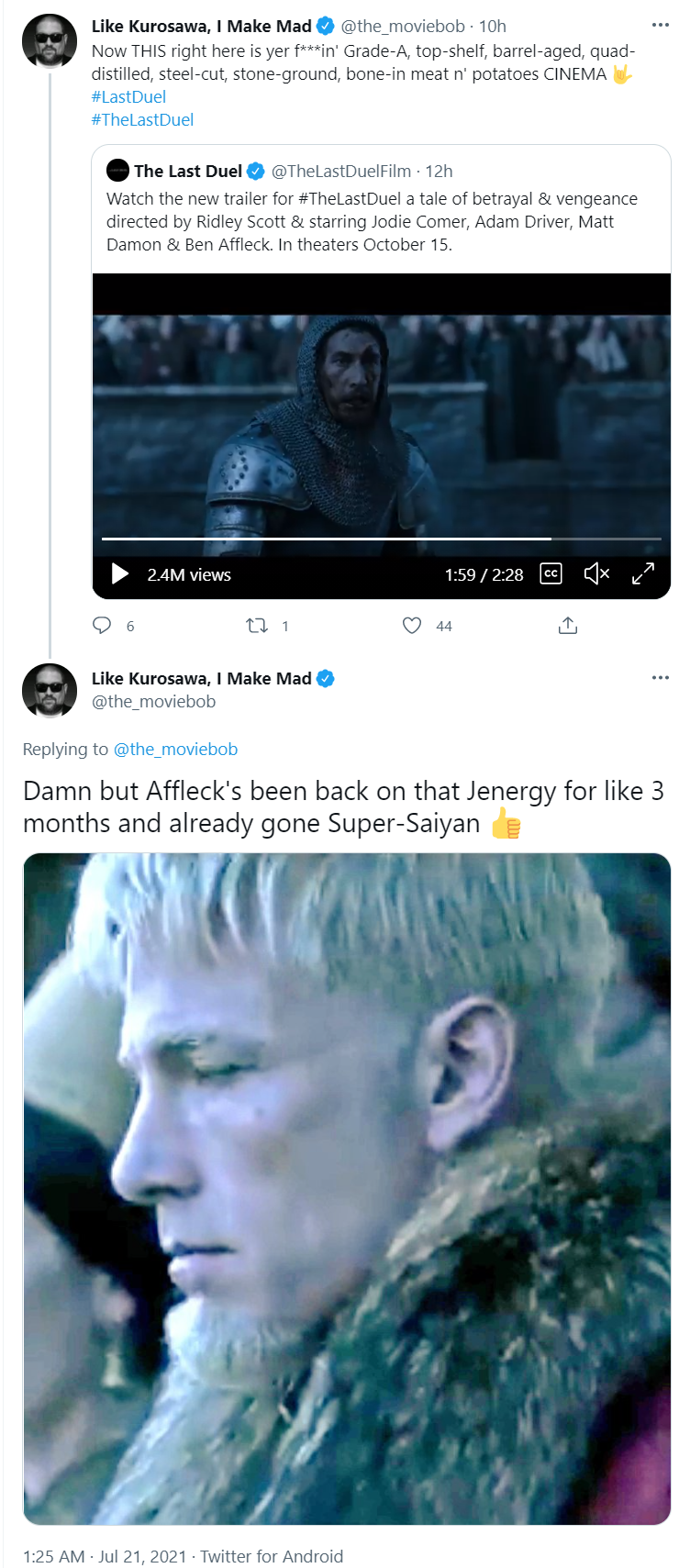The image size is (690, 1568).
Task: Click the @the_moviebob reply-to mention link
Action: click(175, 749)
